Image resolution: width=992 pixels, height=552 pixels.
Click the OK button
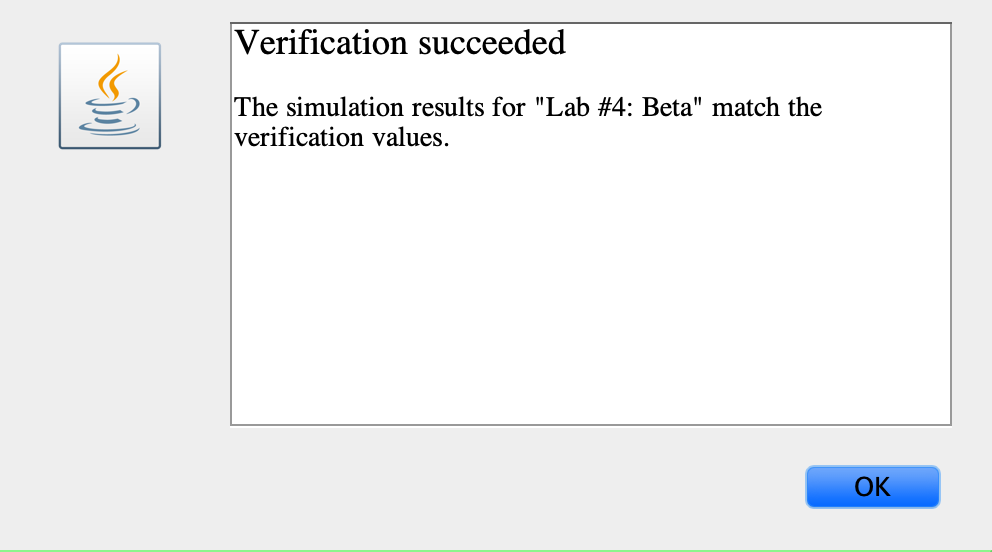point(872,487)
